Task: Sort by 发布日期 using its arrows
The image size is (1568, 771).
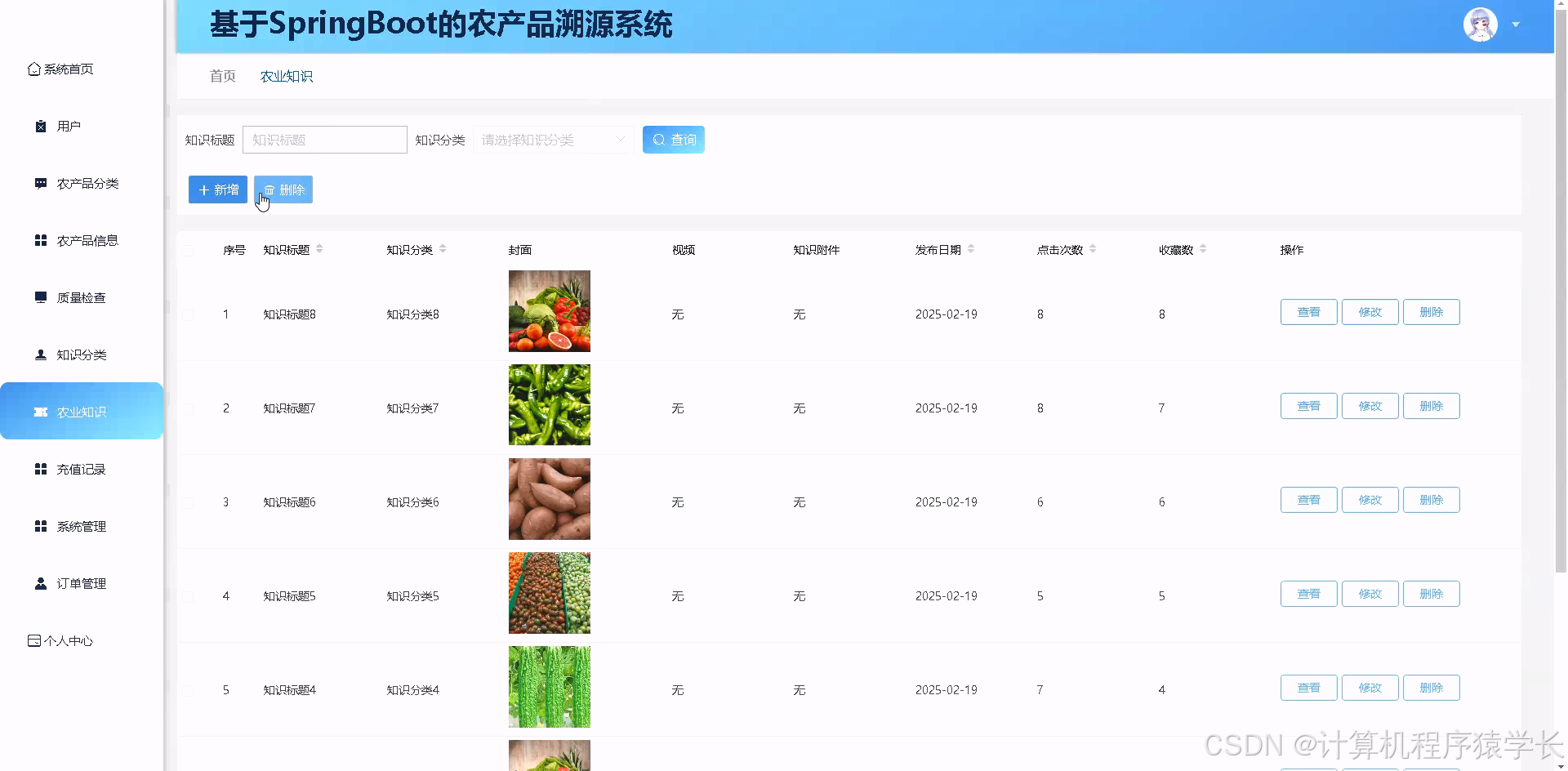Action: 973,249
